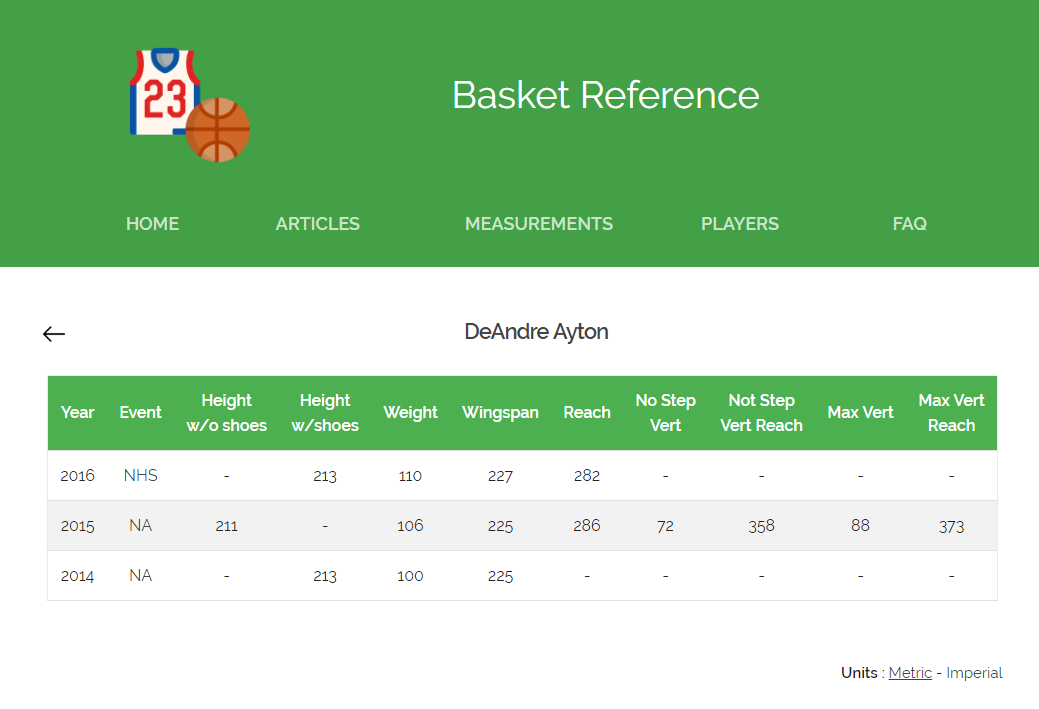Click the Wingspan column header
The image size is (1039, 709).
(x=500, y=412)
